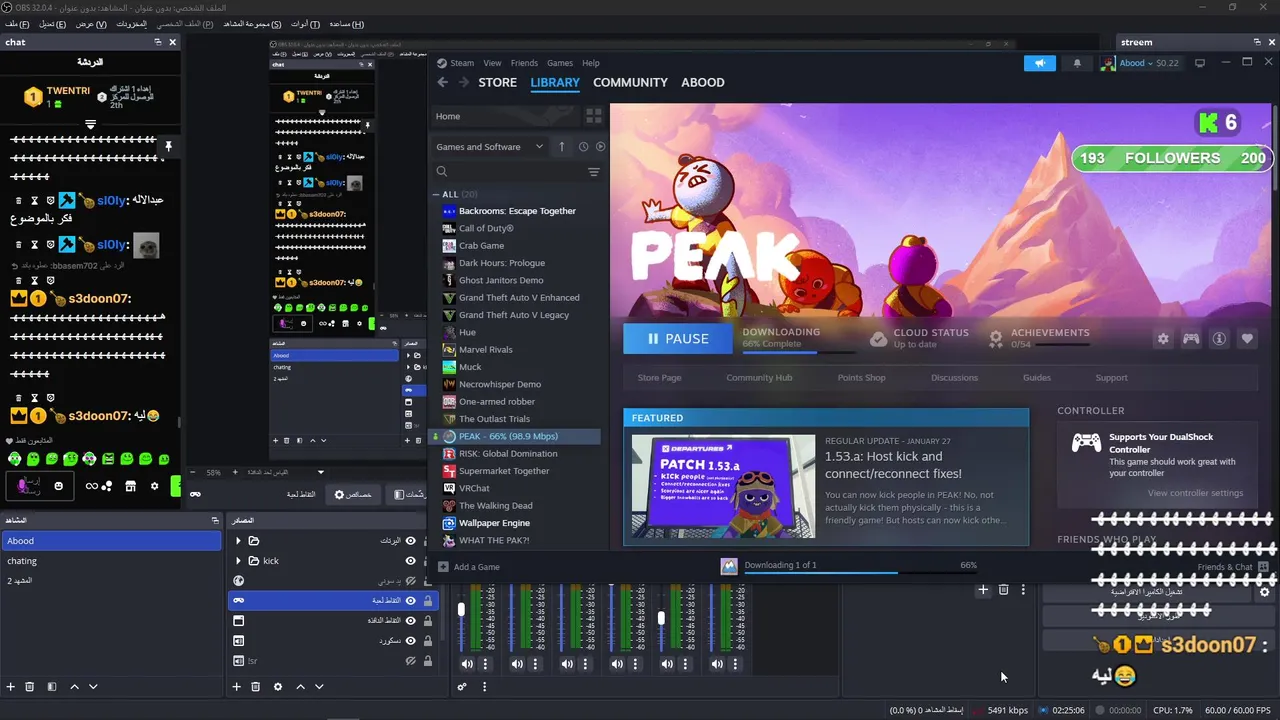The height and width of the screenshot is (720, 1280).
Task: Unlock the selected game capture source
Action: click(428, 601)
